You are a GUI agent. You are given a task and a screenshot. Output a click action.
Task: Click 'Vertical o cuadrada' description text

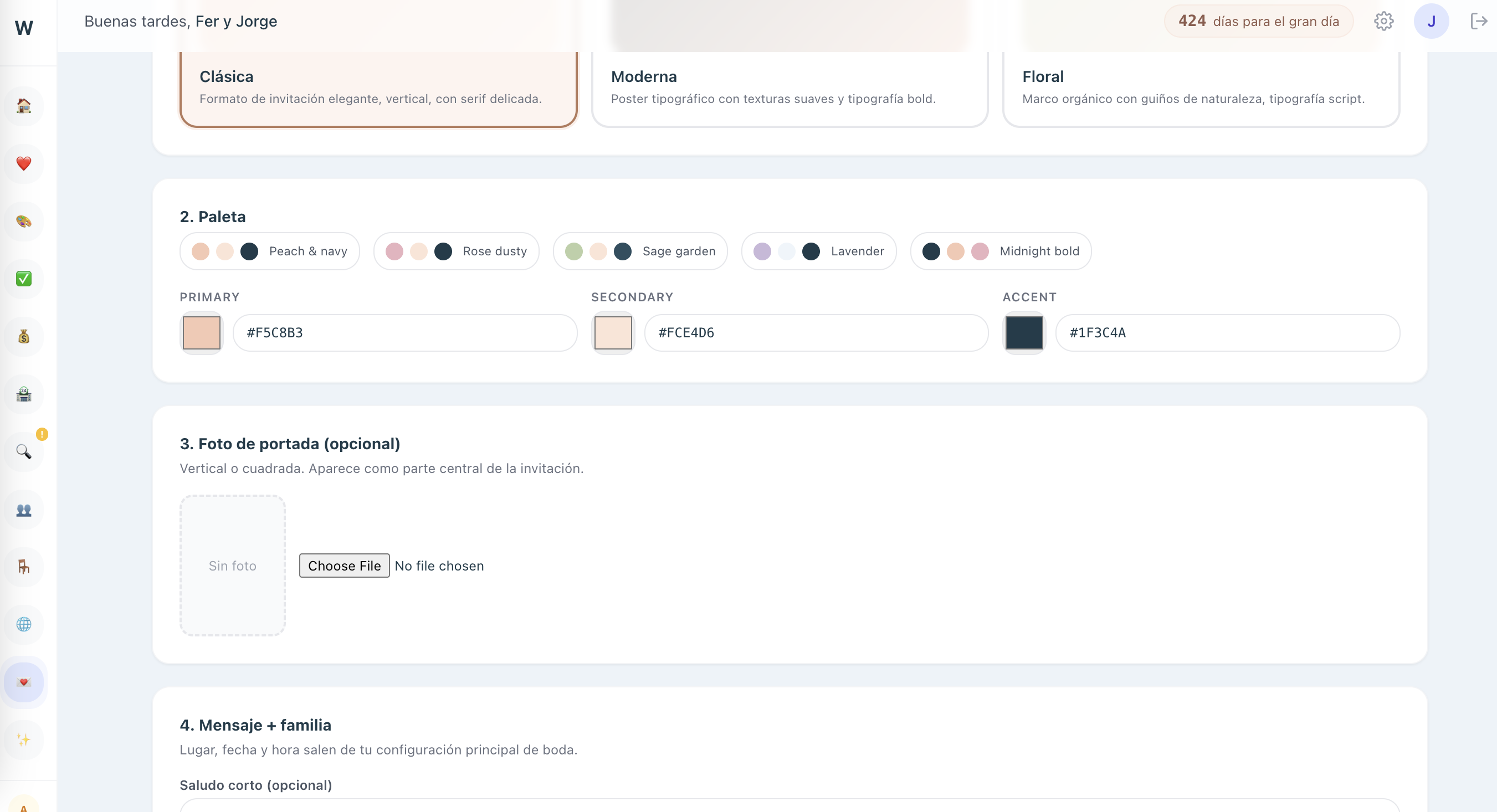click(382, 468)
